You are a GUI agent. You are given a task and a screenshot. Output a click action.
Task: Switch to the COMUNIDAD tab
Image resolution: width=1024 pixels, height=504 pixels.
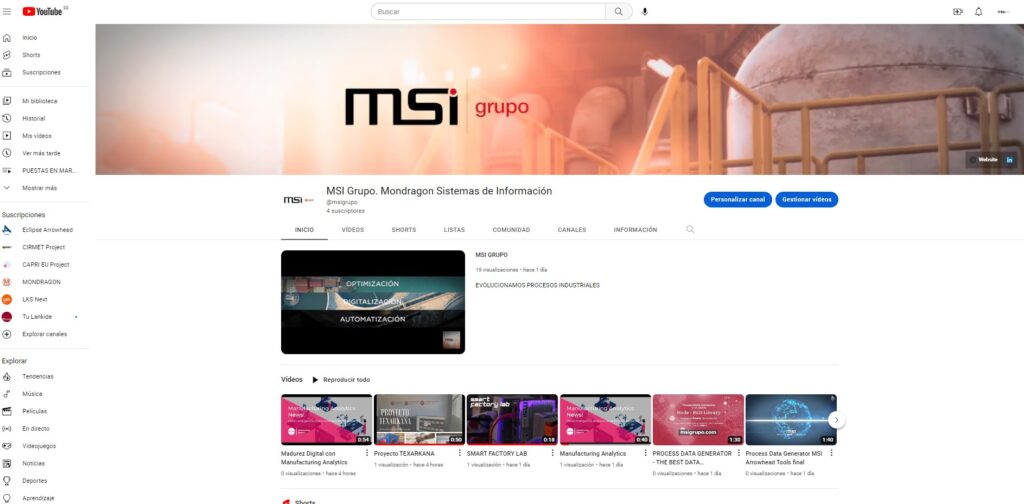511,230
